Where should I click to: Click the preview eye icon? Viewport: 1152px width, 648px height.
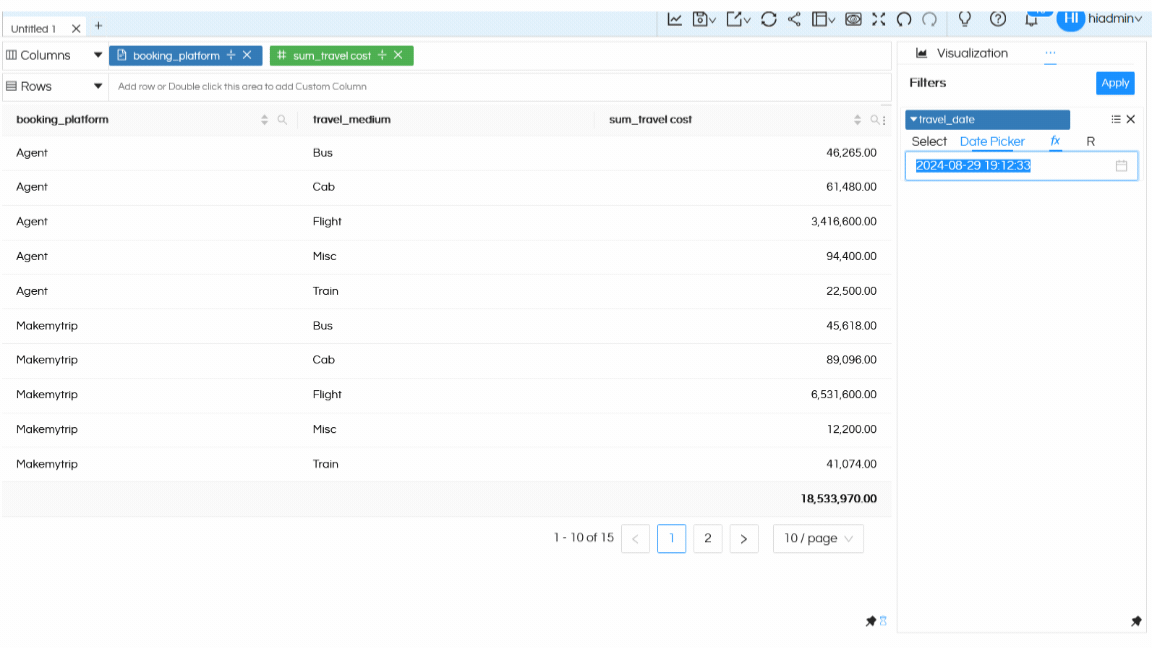tap(853, 19)
